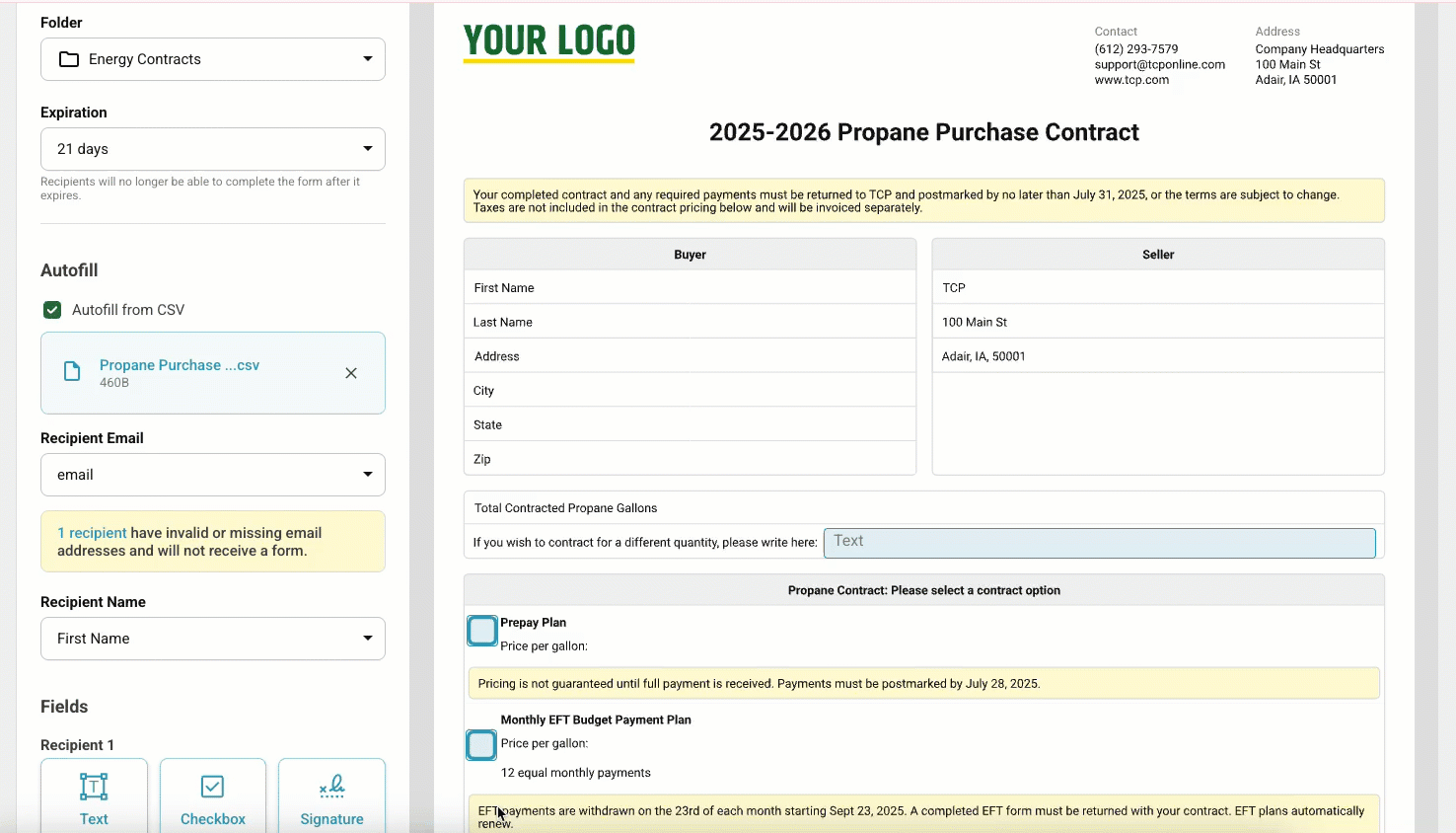
Task: Uncheck the Autofill from CSV checkbox
Action: (52, 310)
